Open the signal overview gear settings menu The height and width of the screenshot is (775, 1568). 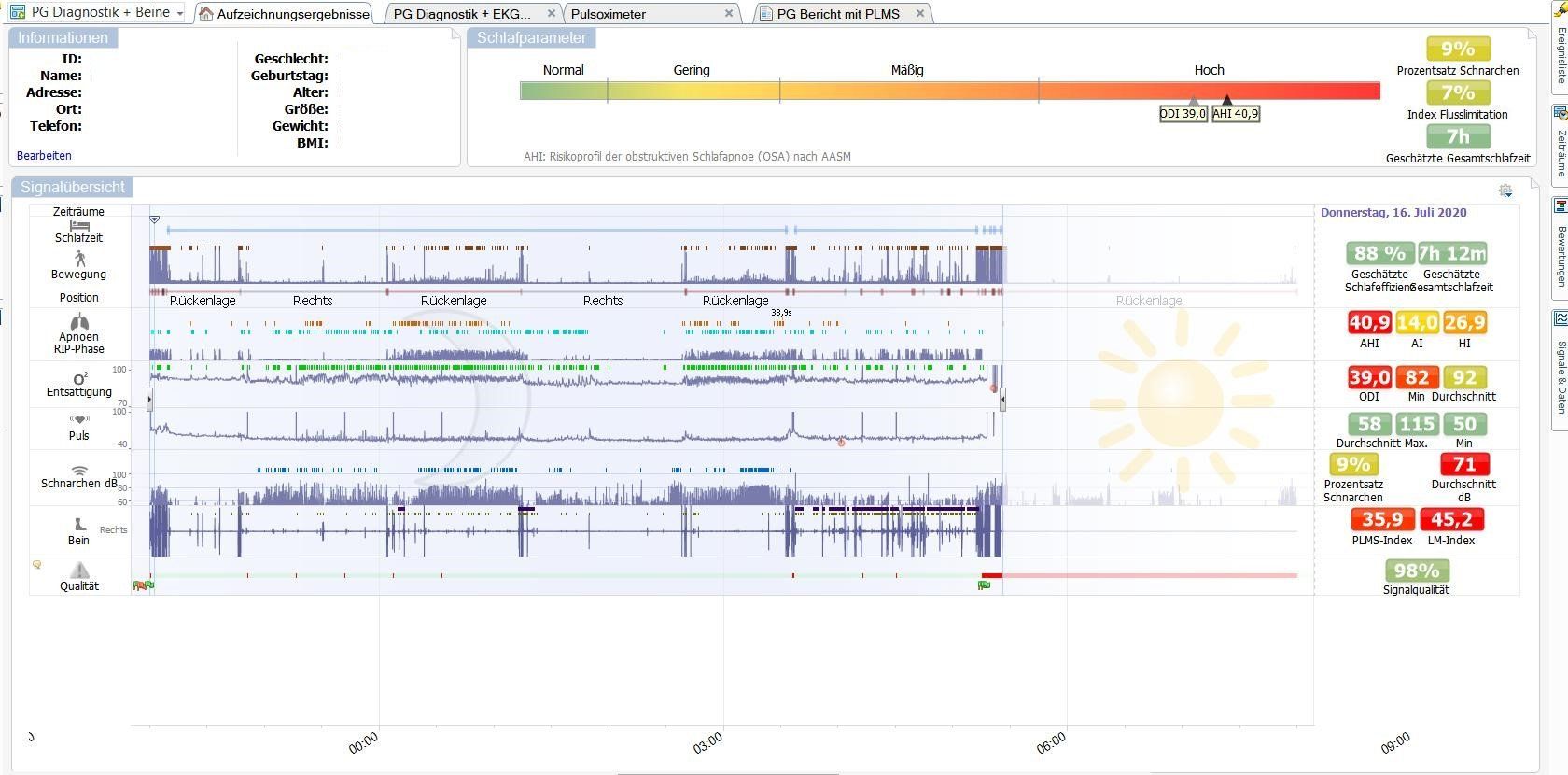(x=1505, y=190)
